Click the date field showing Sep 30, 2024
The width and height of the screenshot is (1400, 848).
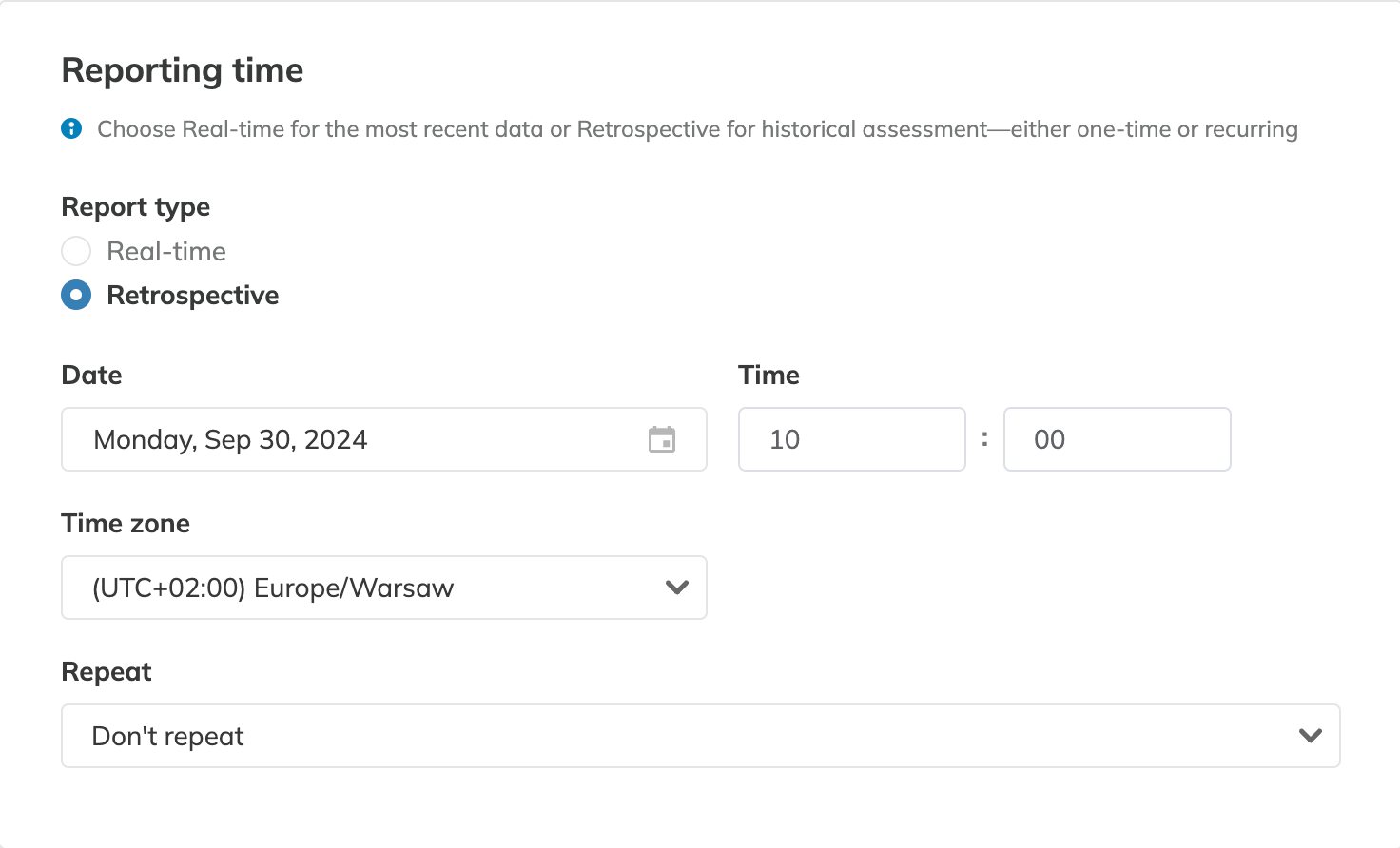coord(384,439)
